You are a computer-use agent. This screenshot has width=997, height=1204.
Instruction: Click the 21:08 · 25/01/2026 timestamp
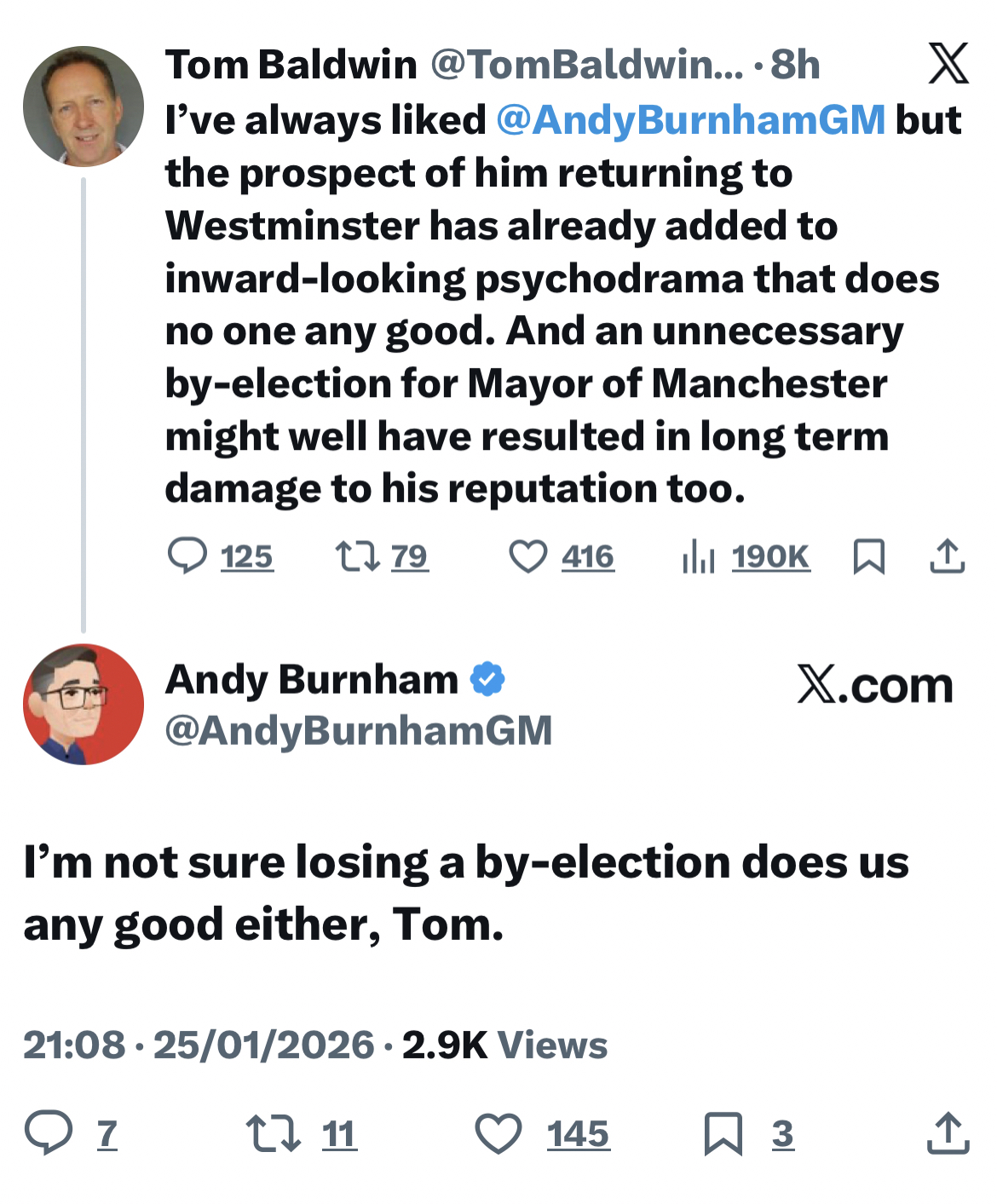tap(199, 1045)
